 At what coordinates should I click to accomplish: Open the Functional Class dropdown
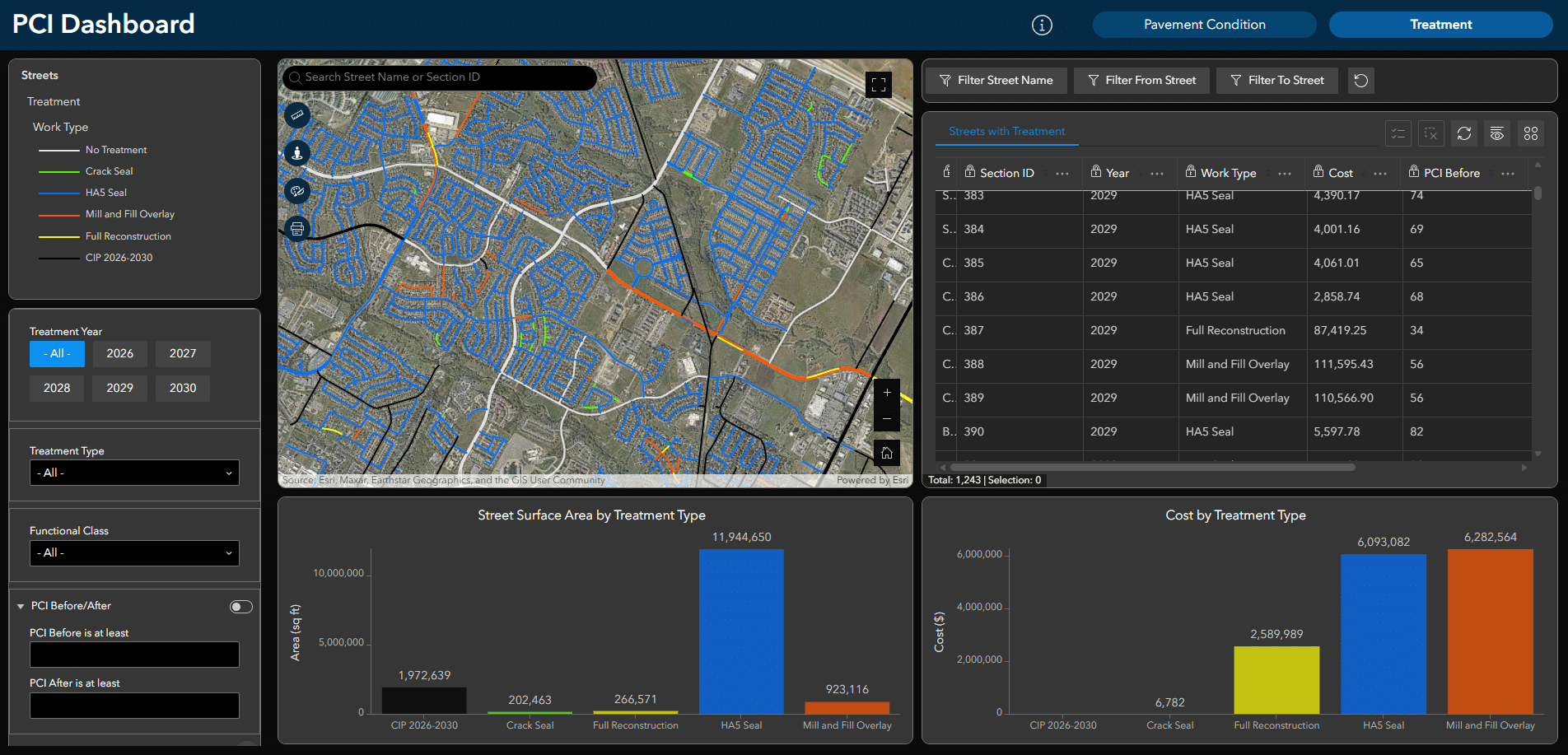click(133, 552)
